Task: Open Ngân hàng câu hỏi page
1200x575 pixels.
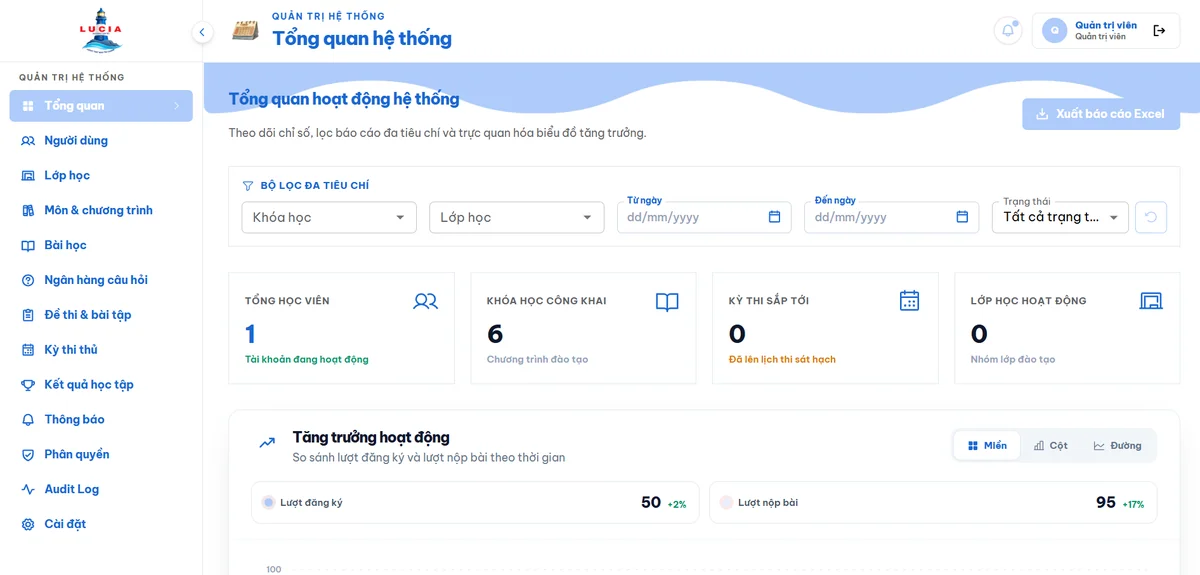Action: [x=101, y=280]
